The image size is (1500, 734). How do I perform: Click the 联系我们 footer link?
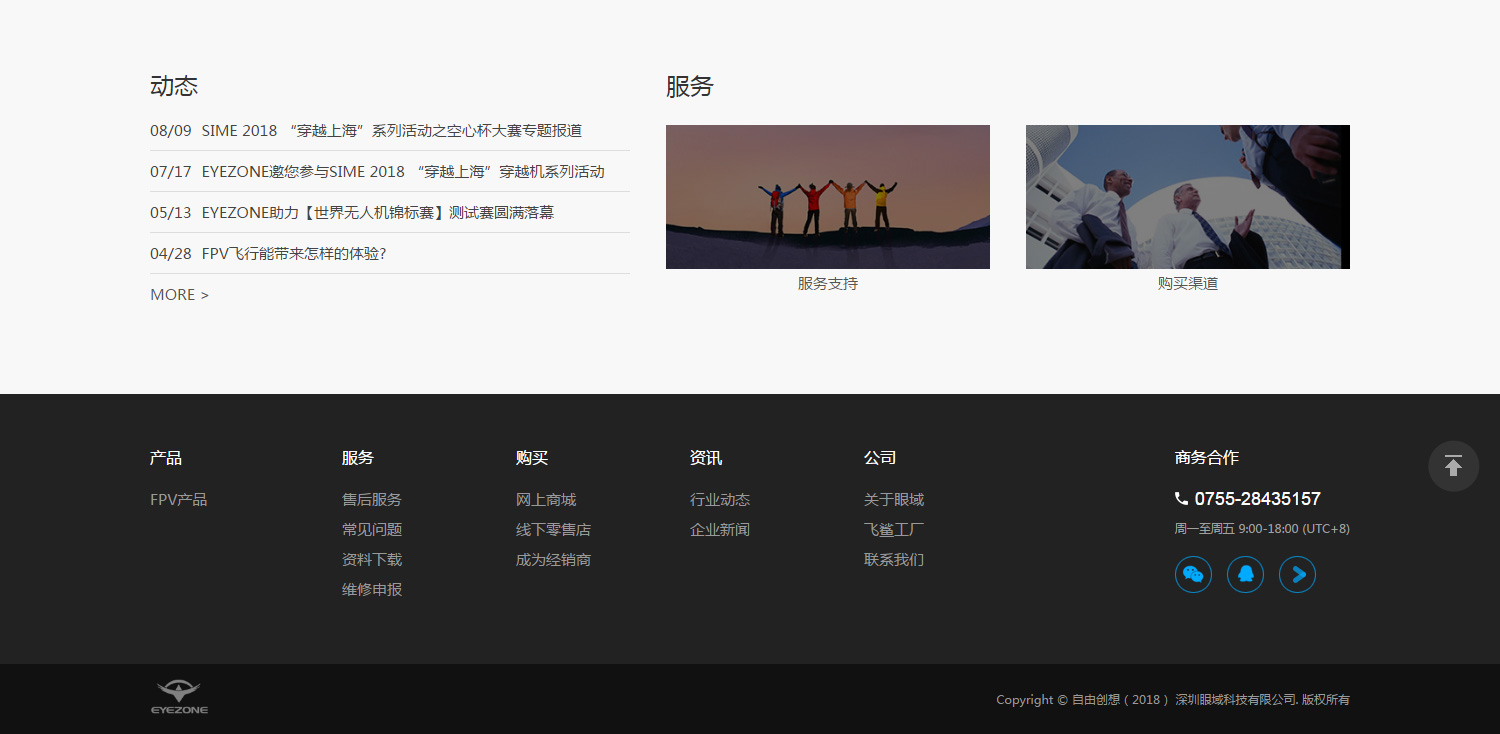click(894, 559)
